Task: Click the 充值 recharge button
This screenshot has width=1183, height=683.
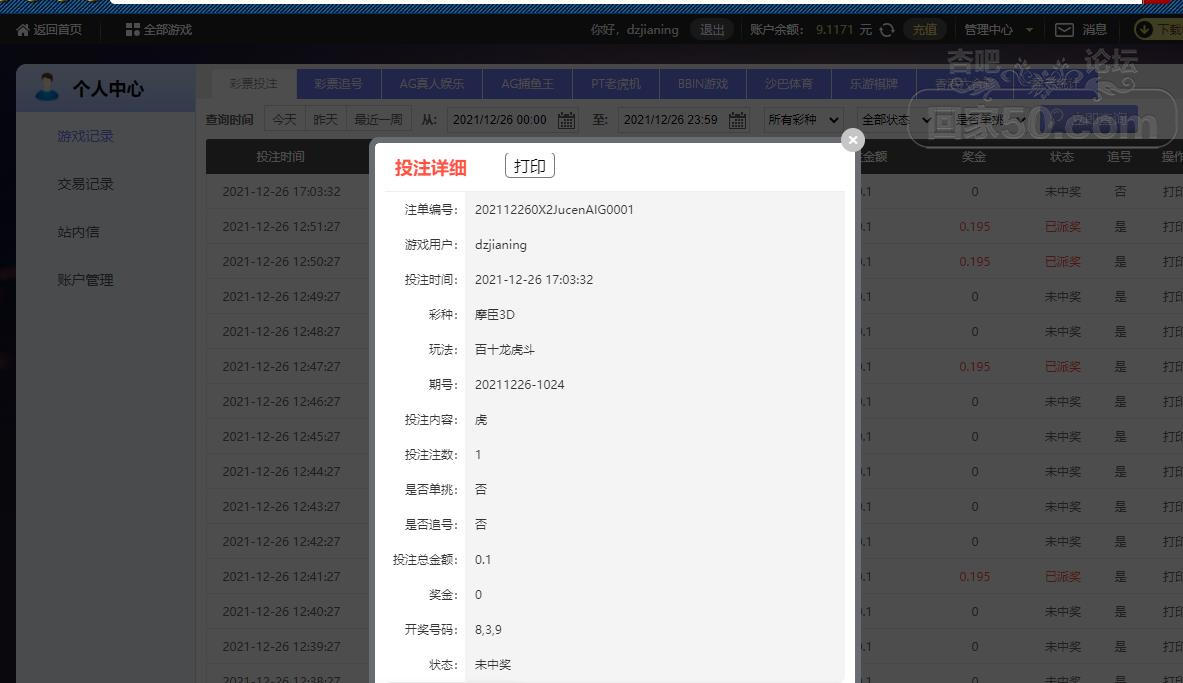Action: [925, 29]
